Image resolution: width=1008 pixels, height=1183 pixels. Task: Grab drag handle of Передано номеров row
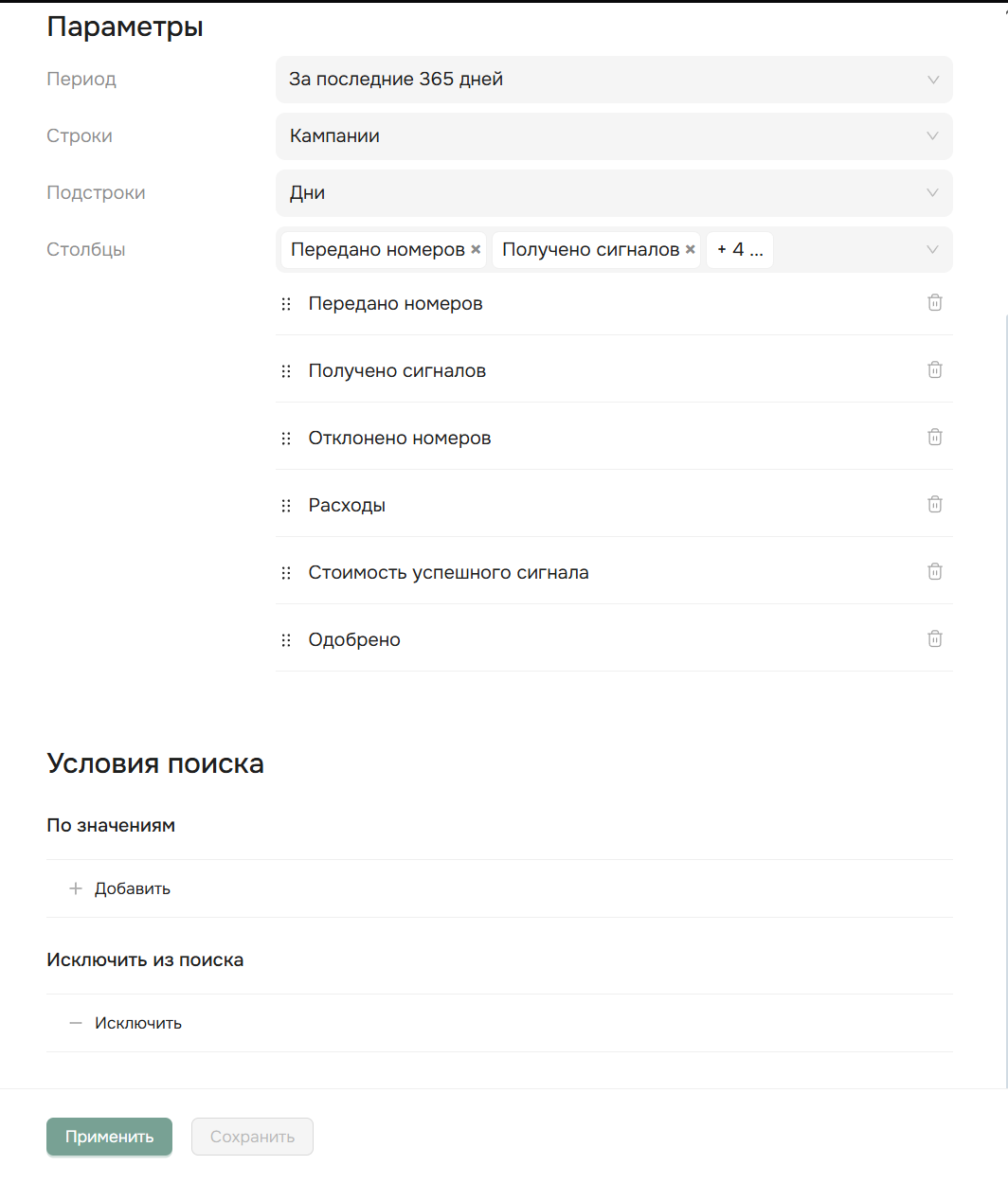point(286,304)
